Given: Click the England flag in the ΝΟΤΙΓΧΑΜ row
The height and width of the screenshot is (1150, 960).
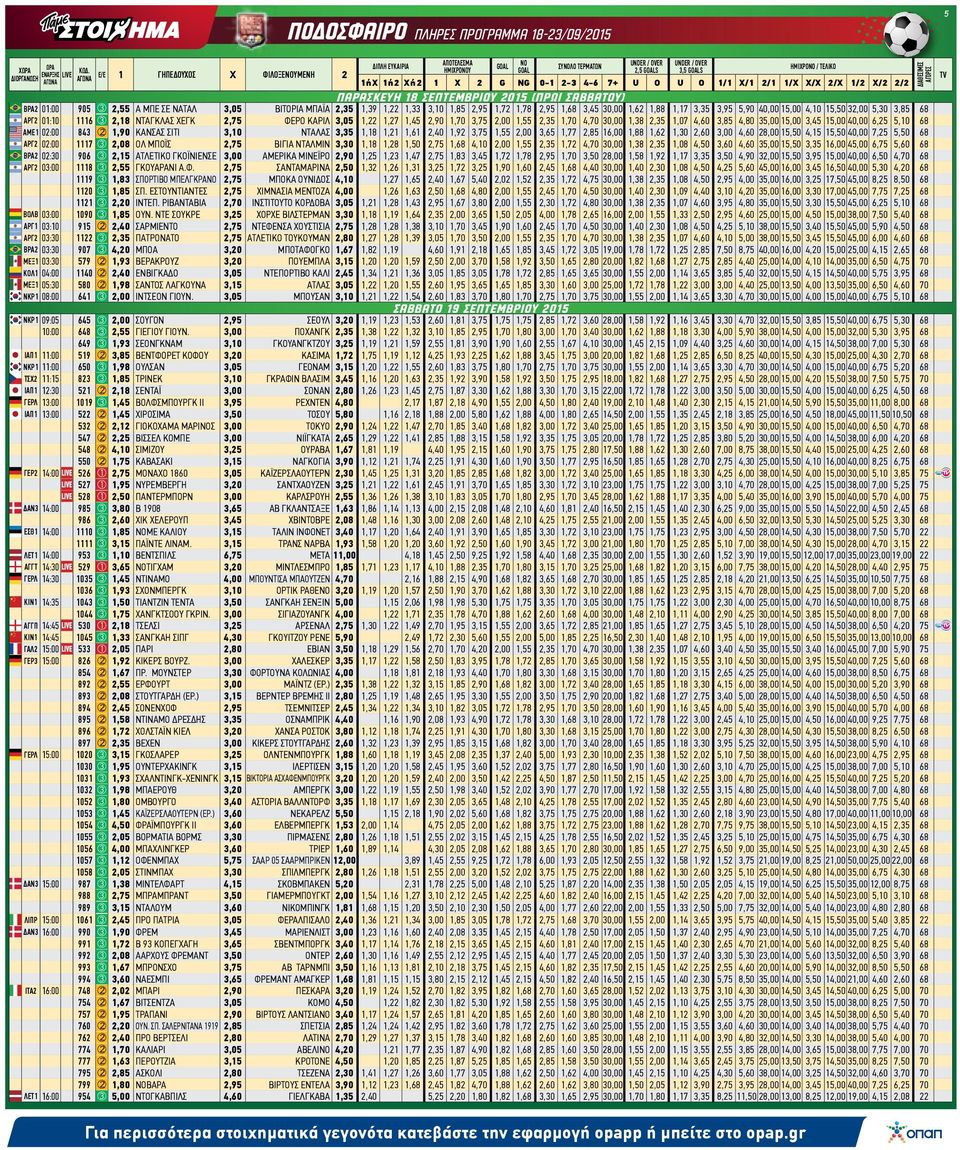Looking at the screenshot, I should [x=15, y=567].
